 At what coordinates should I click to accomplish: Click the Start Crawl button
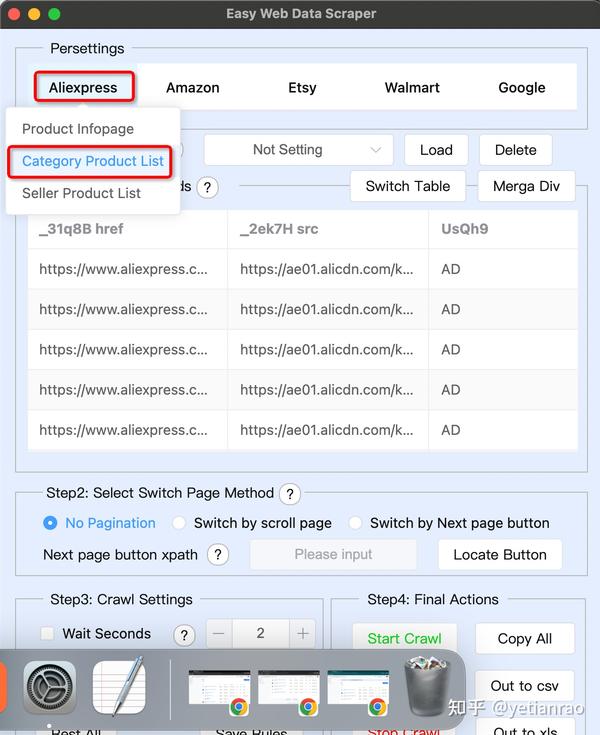405,638
